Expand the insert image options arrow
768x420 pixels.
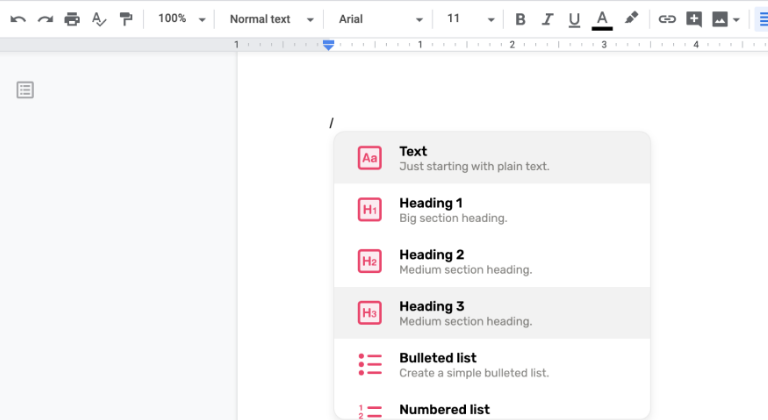[x=736, y=20]
